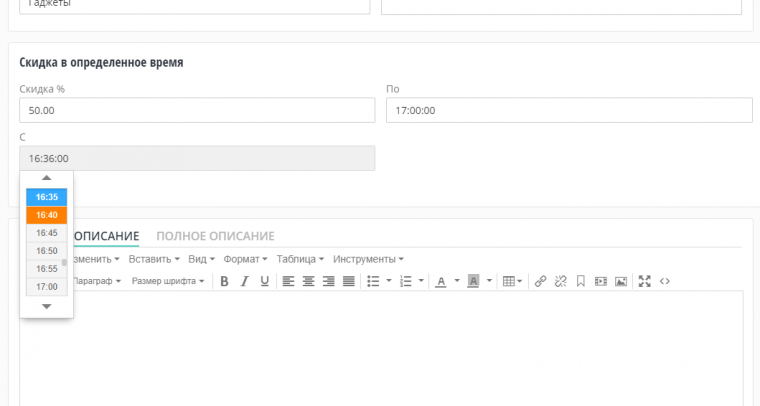Open the bulleted list style dropdown arrow

coord(389,281)
